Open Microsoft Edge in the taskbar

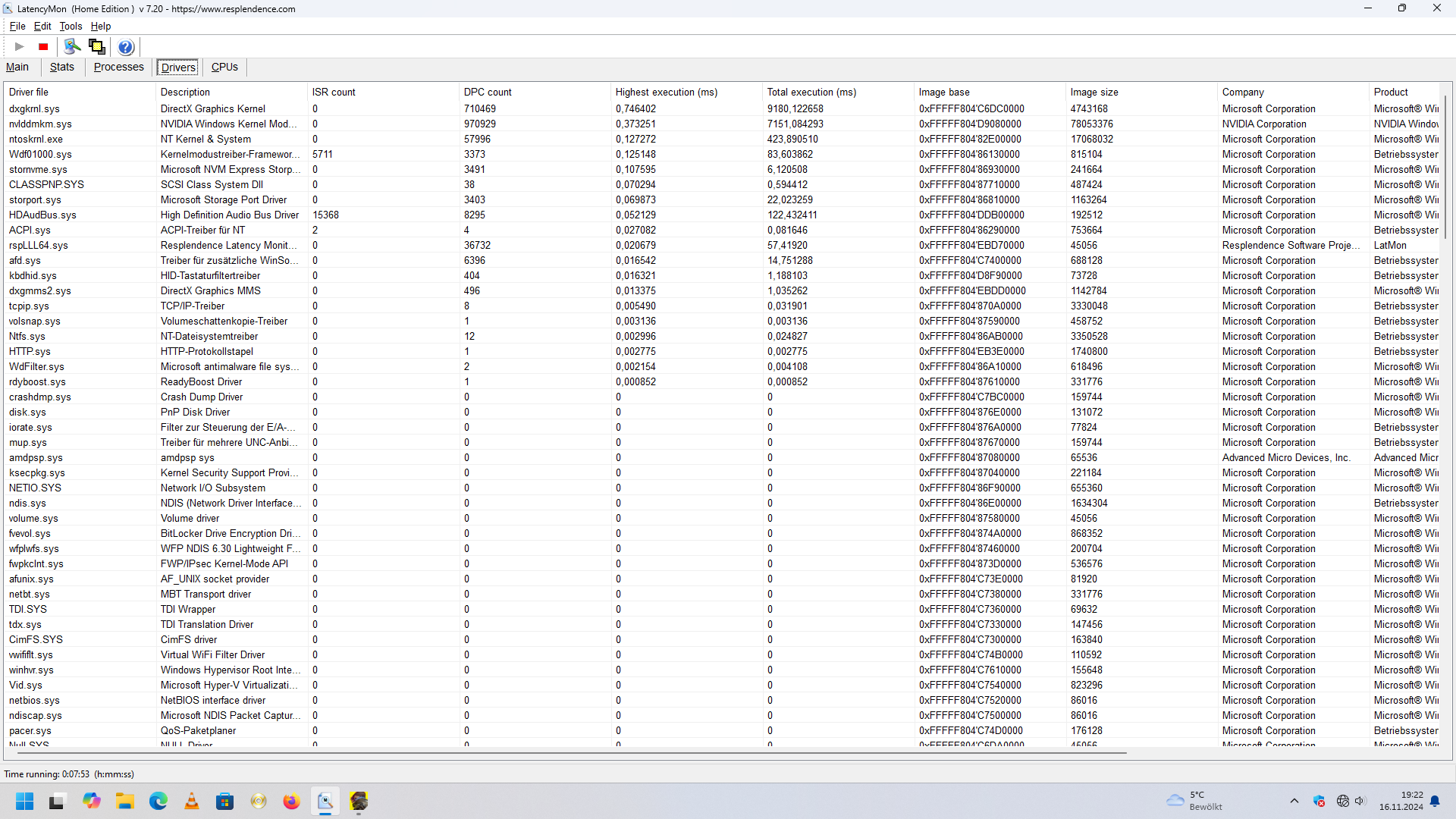point(158,802)
